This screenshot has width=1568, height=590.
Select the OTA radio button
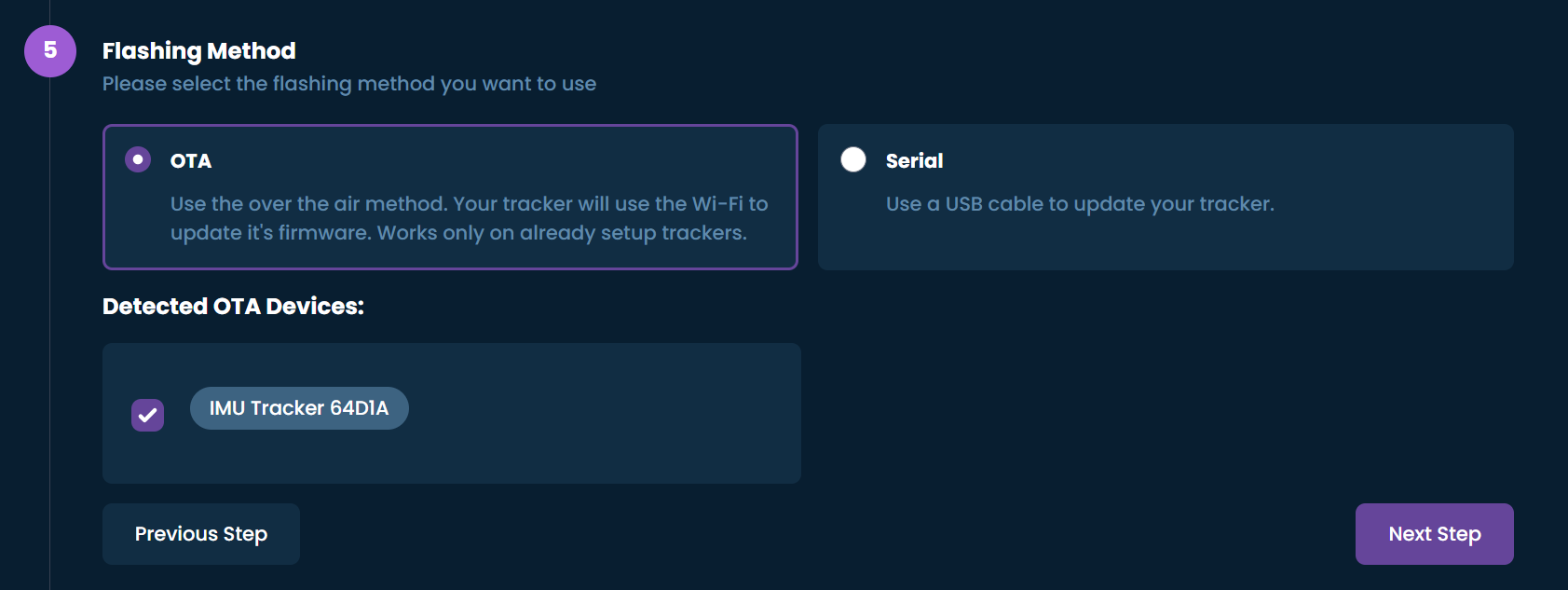click(138, 159)
